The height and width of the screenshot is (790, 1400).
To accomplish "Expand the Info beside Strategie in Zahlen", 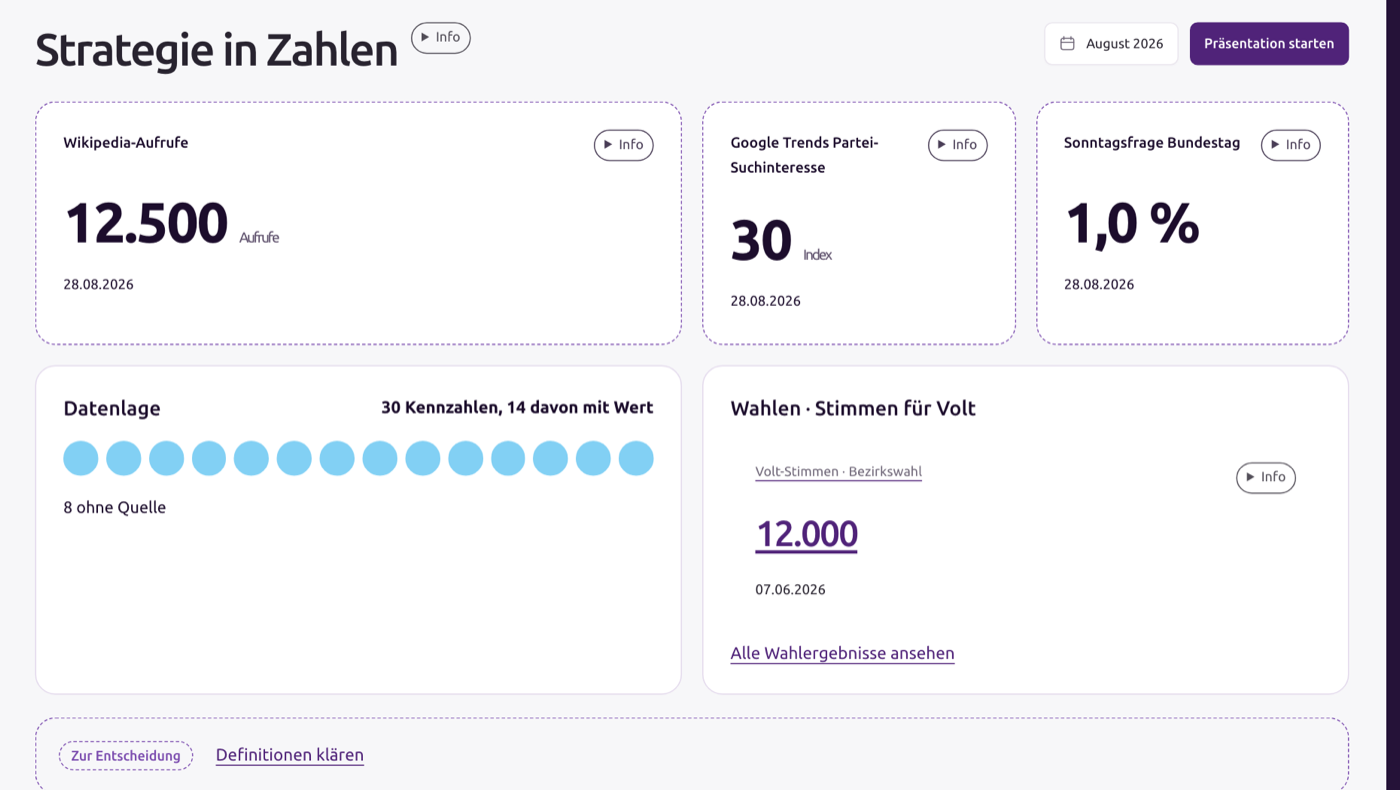I will (441, 38).
